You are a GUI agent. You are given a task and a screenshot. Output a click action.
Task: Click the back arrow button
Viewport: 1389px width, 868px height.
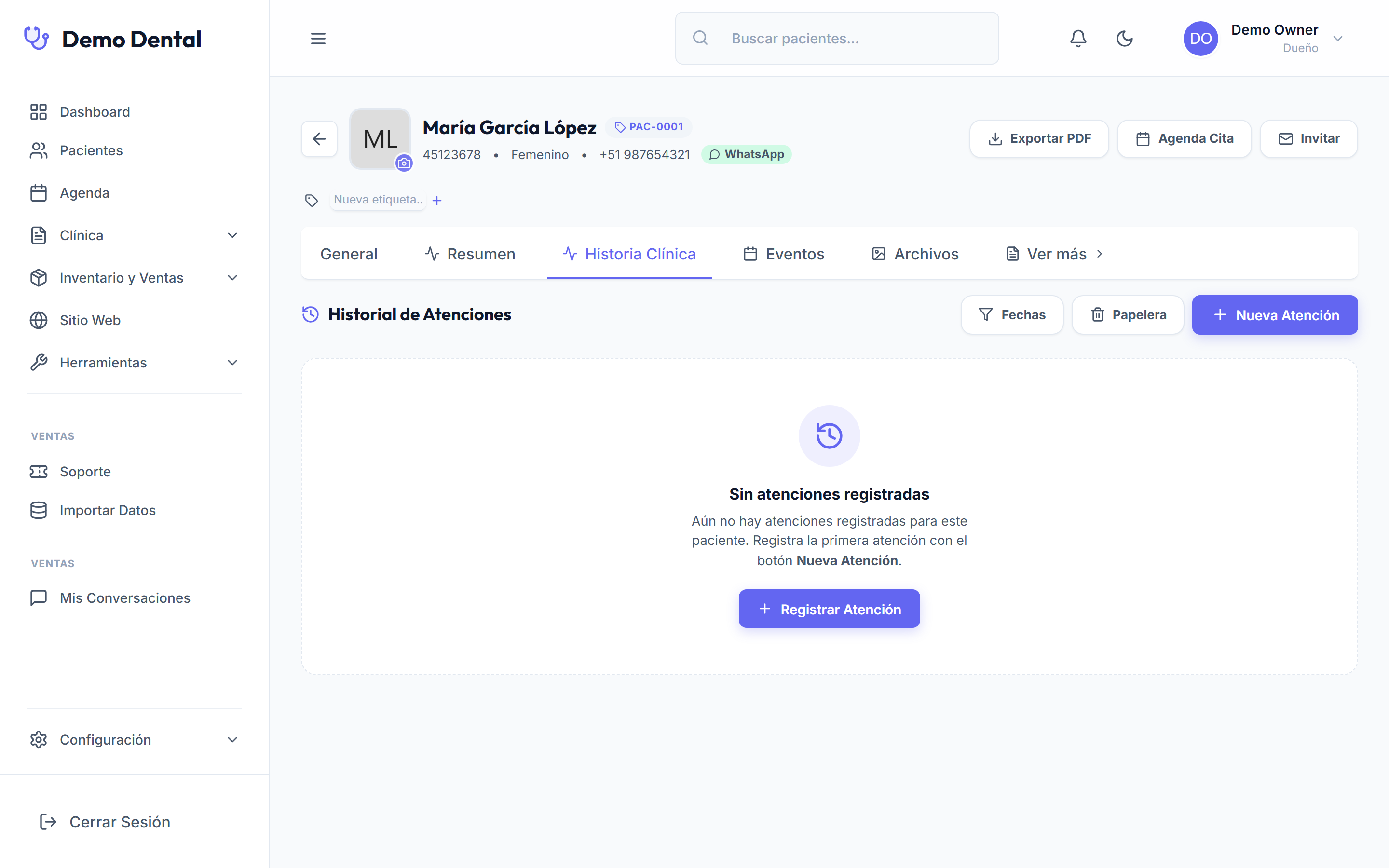319,138
